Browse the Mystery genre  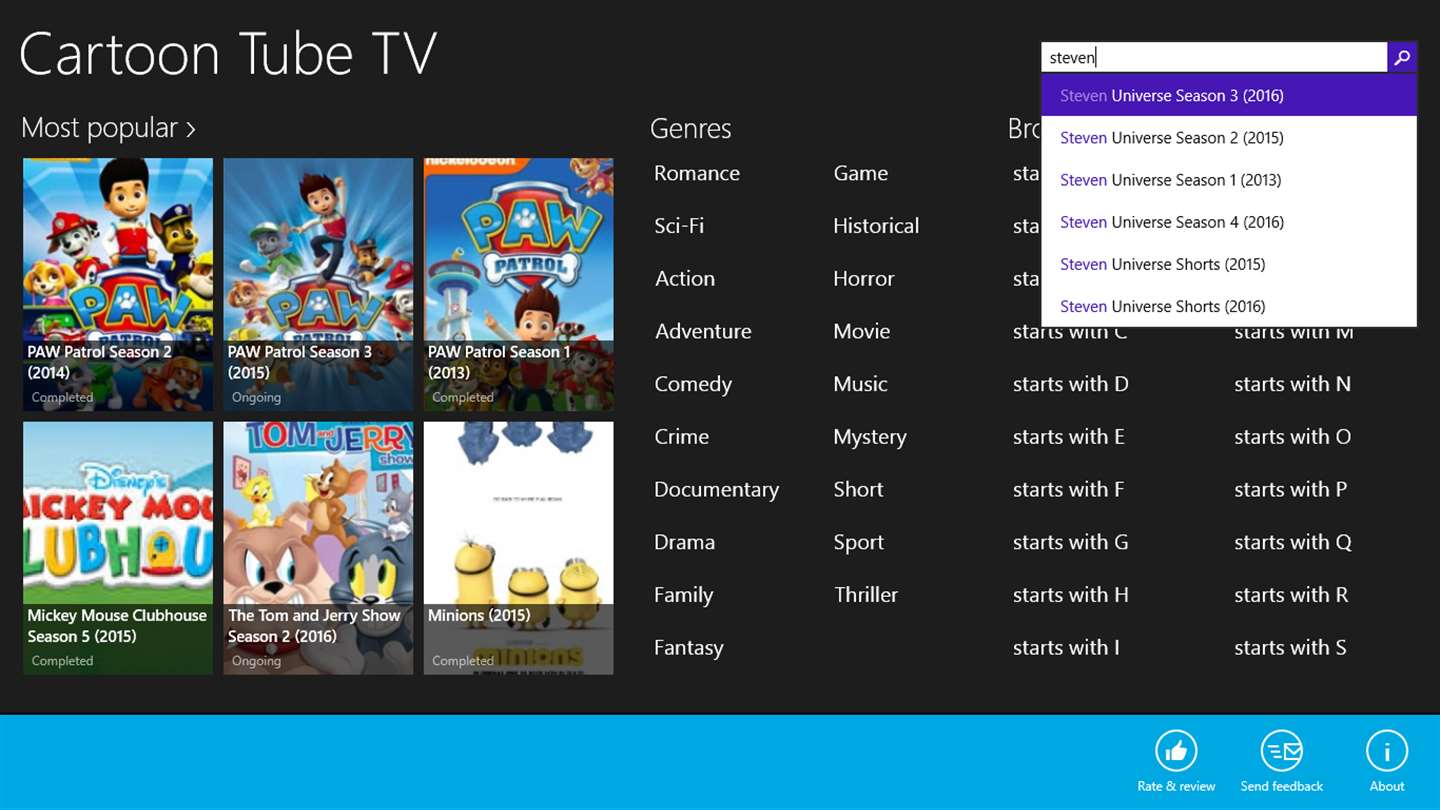[870, 437]
